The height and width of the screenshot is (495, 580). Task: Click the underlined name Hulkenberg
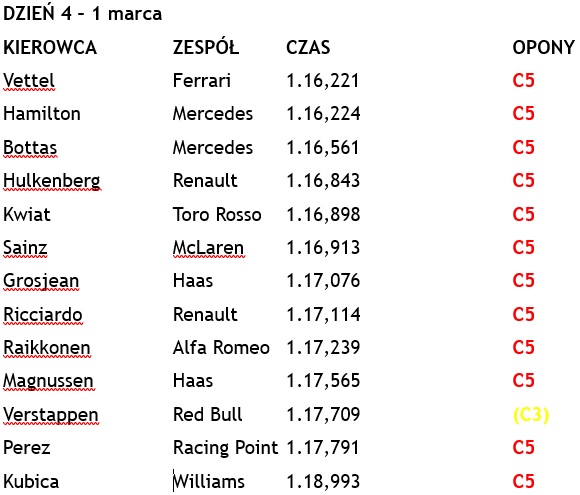(52, 181)
